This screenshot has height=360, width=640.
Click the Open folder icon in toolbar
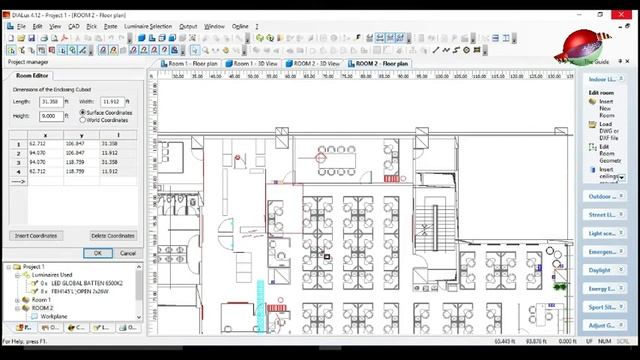21,38
